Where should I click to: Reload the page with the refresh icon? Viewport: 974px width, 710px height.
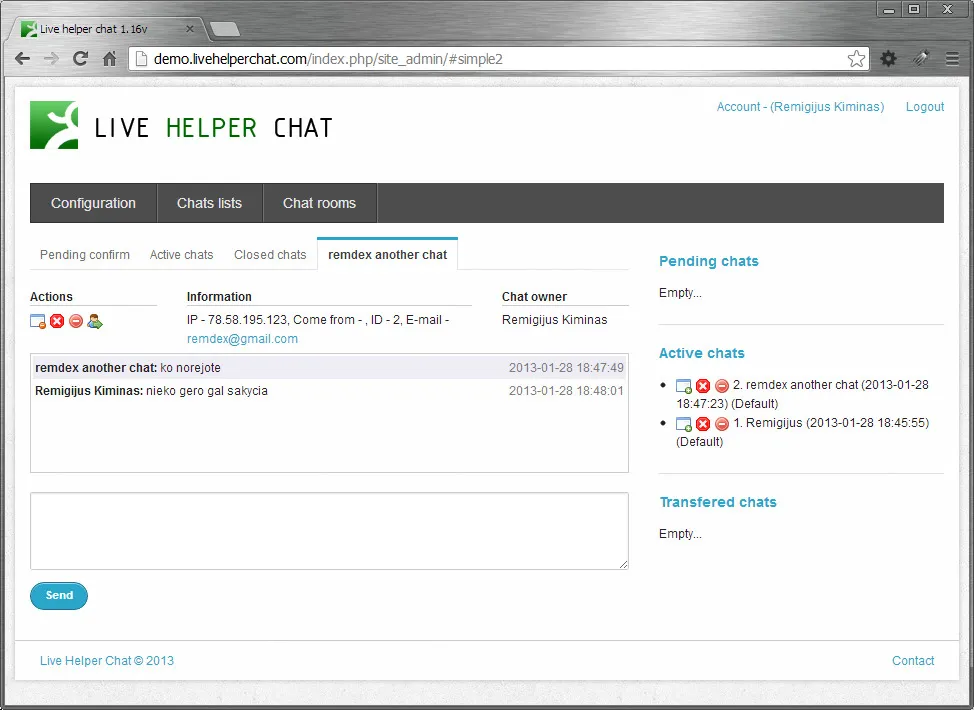coord(80,58)
